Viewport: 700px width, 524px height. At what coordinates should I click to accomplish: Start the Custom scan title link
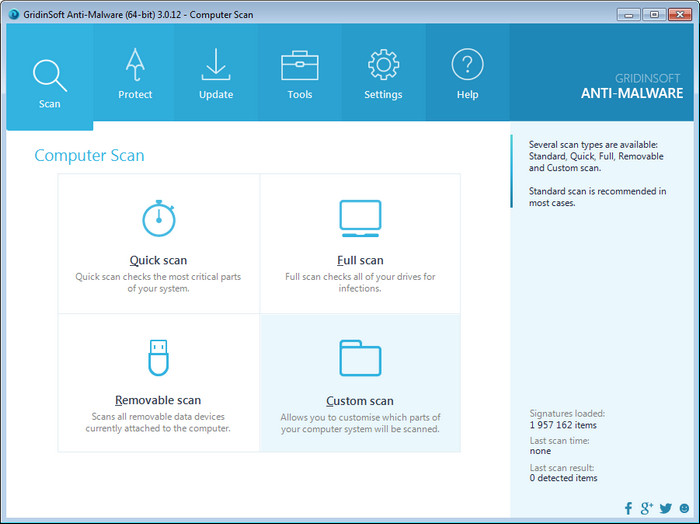360,401
